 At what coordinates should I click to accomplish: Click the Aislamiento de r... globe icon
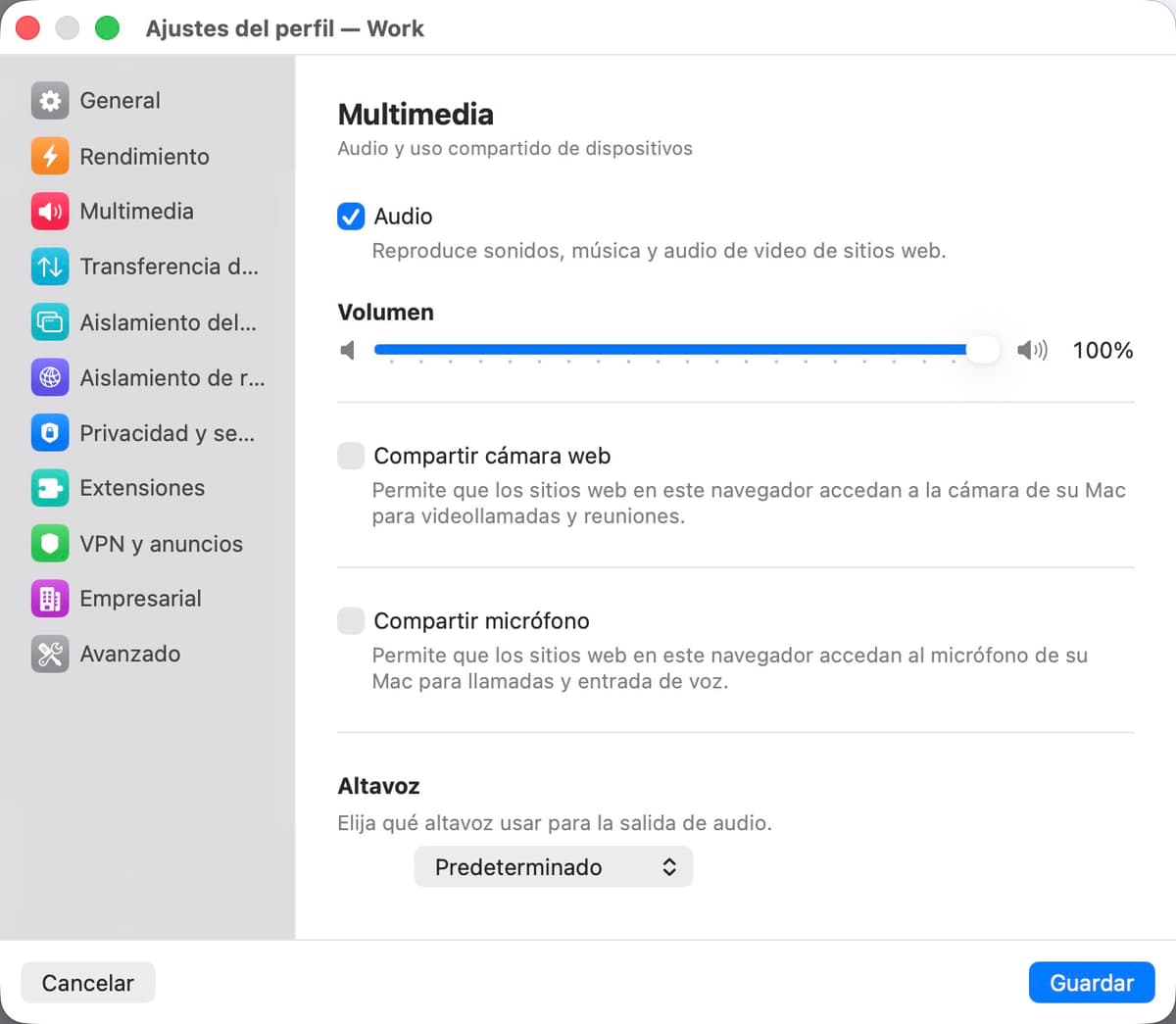50,377
